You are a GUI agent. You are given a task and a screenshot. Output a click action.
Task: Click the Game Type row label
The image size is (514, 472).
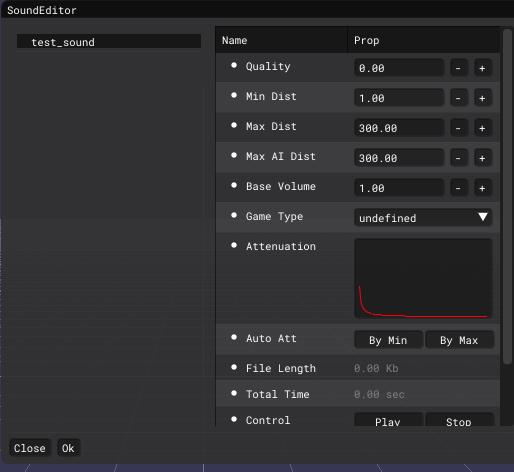coord(274,216)
